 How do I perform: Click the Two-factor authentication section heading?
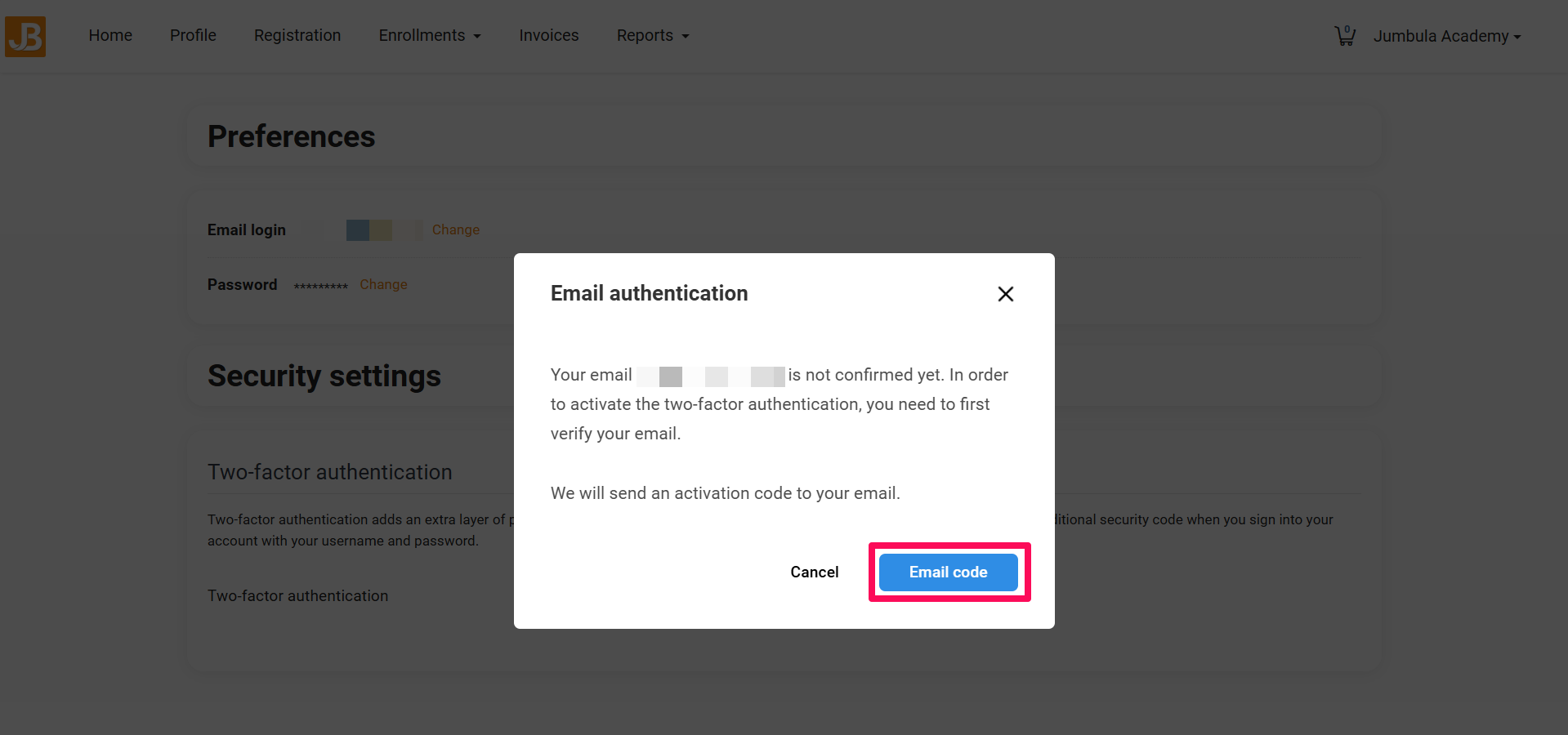pos(330,472)
